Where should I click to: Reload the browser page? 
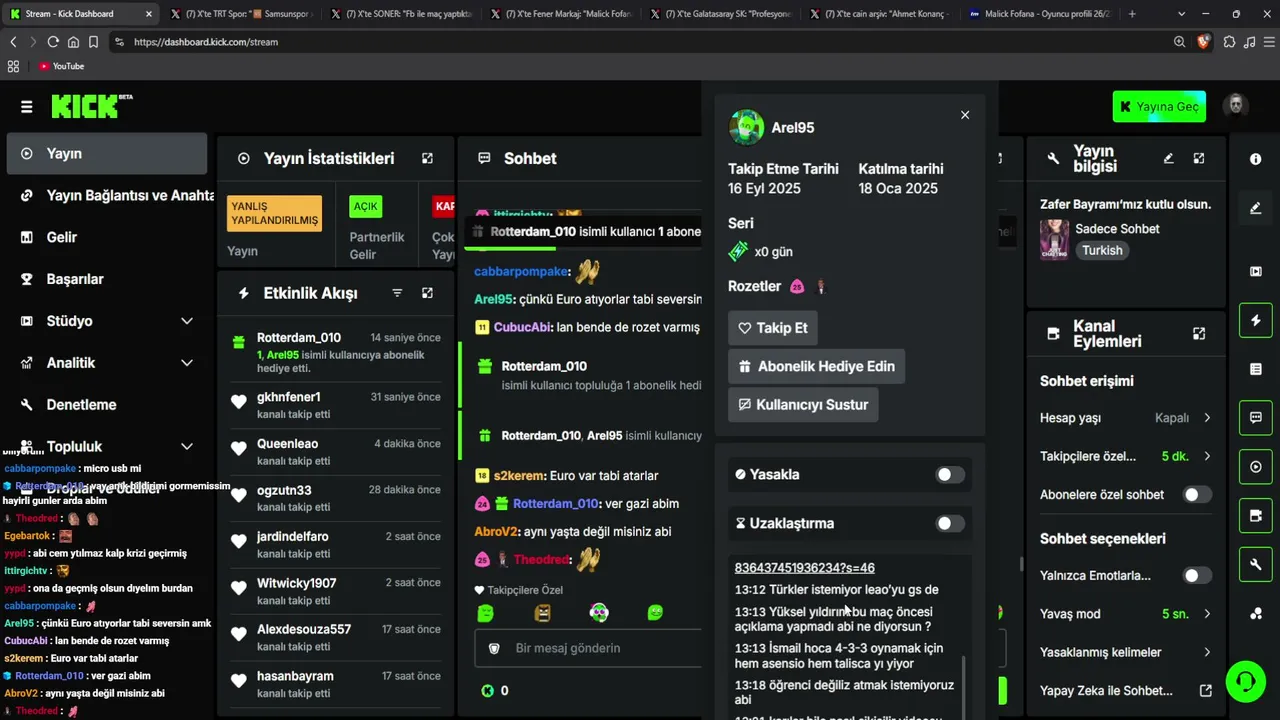click(53, 42)
